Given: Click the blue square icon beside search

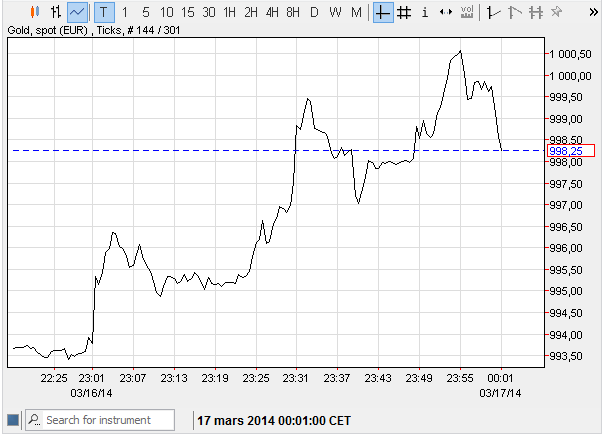Looking at the screenshot, I should click(x=13, y=420).
